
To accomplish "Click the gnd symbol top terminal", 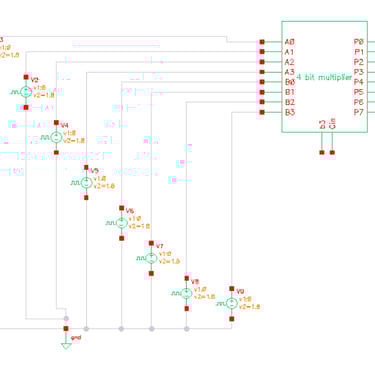I will pos(66,329).
